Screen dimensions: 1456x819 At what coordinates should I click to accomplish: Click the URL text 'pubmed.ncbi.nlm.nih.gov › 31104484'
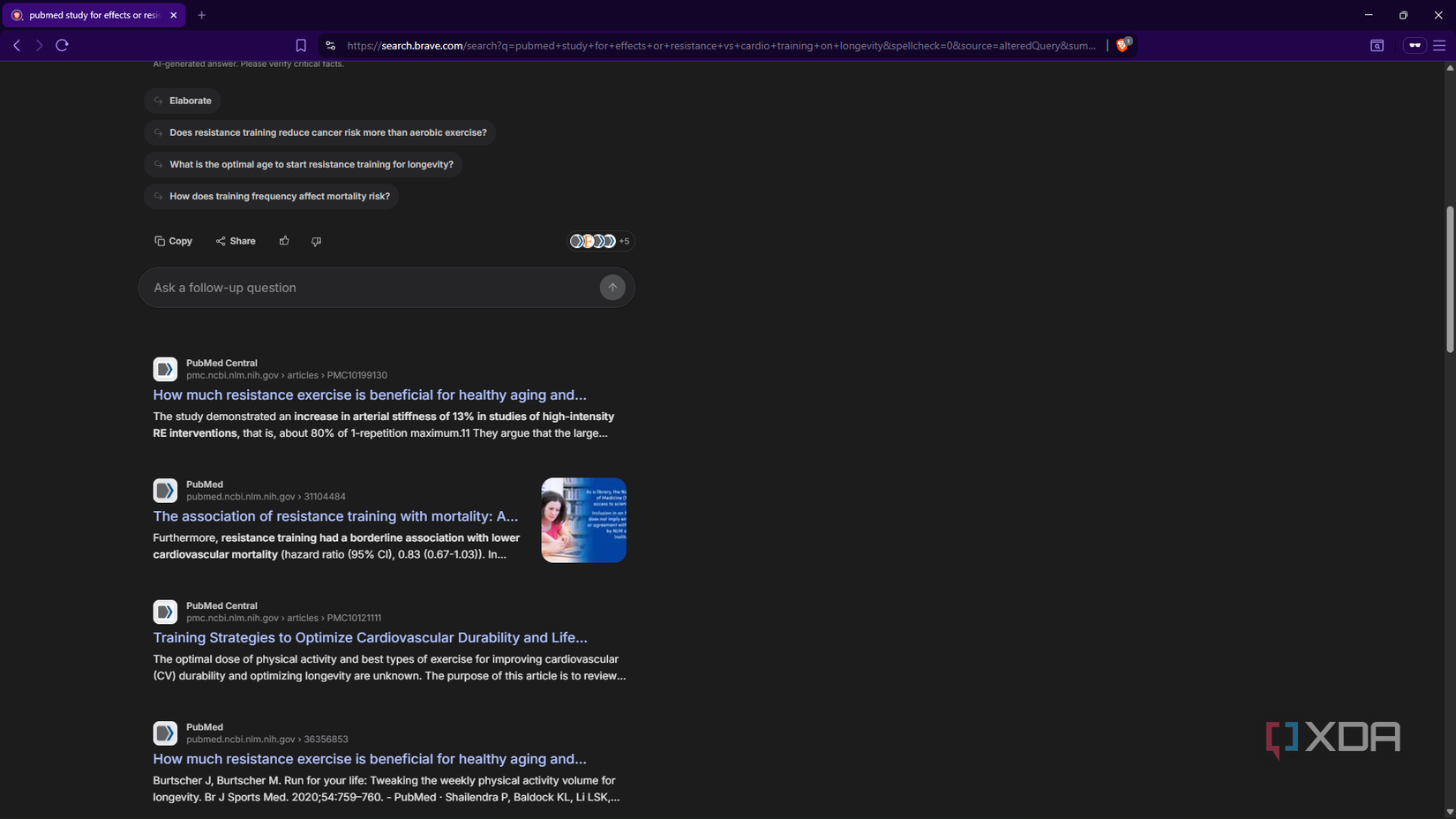click(x=266, y=497)
